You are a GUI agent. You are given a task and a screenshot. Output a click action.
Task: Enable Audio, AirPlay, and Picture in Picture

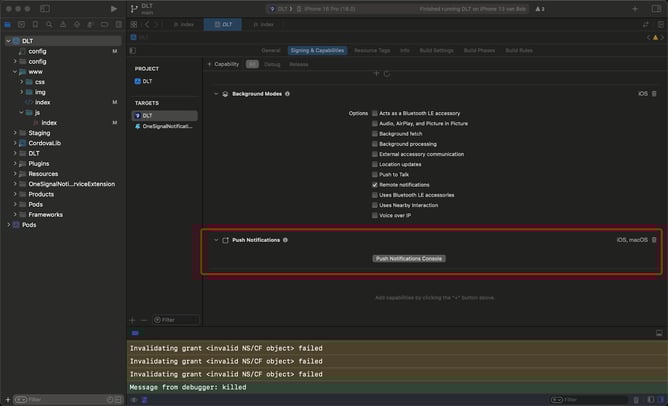tap(374, 124)
